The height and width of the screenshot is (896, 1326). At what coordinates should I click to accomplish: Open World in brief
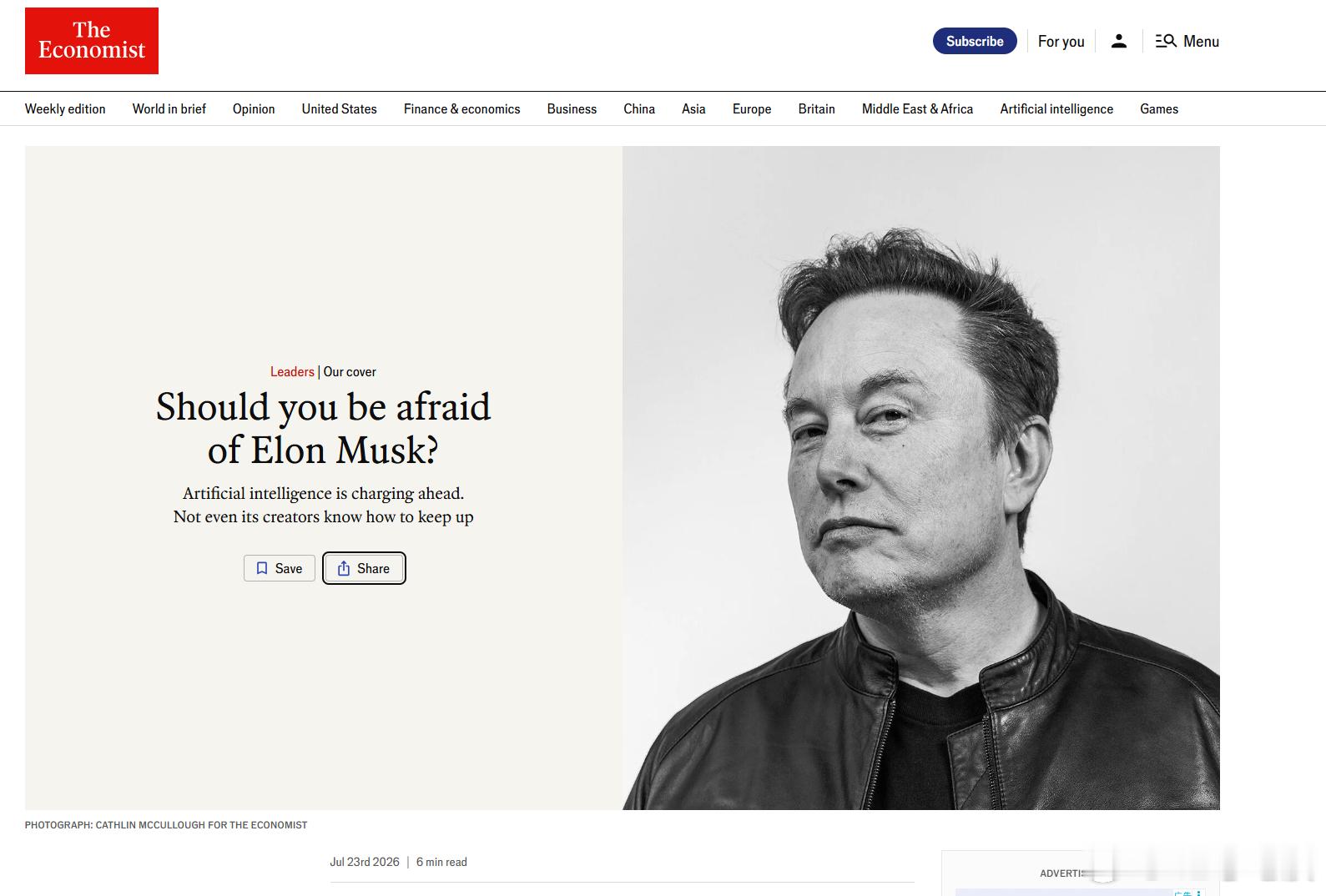[x=169, y=108]
